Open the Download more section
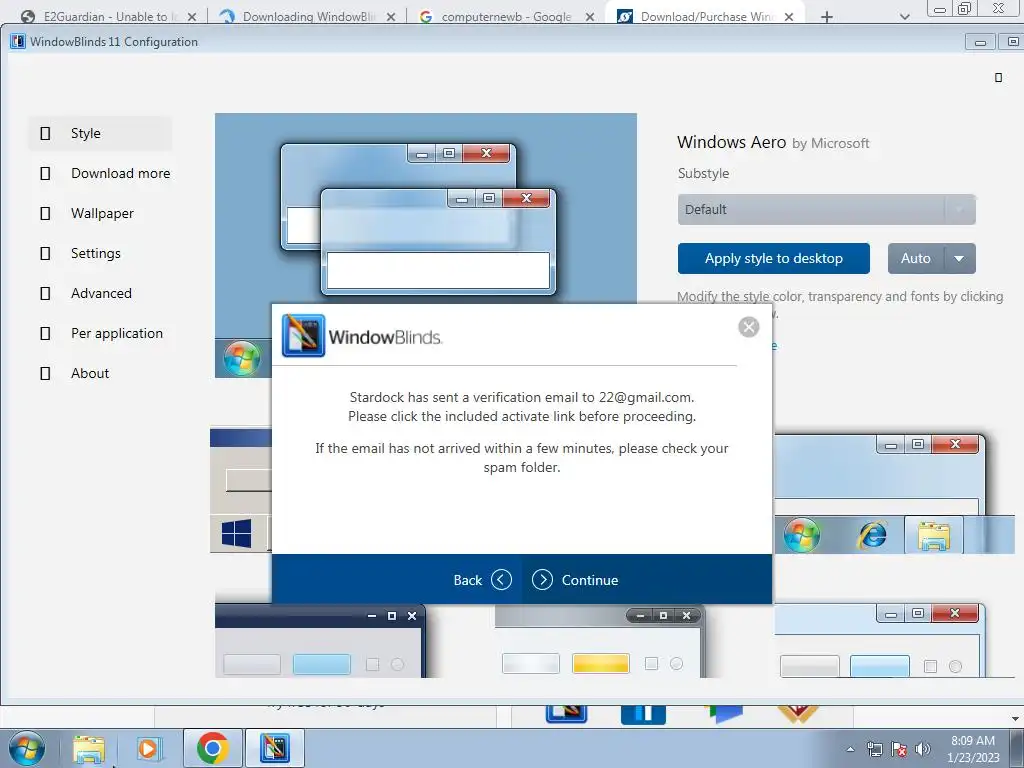1024x768 pixels. pyautogui.click(x=100, y=173)
